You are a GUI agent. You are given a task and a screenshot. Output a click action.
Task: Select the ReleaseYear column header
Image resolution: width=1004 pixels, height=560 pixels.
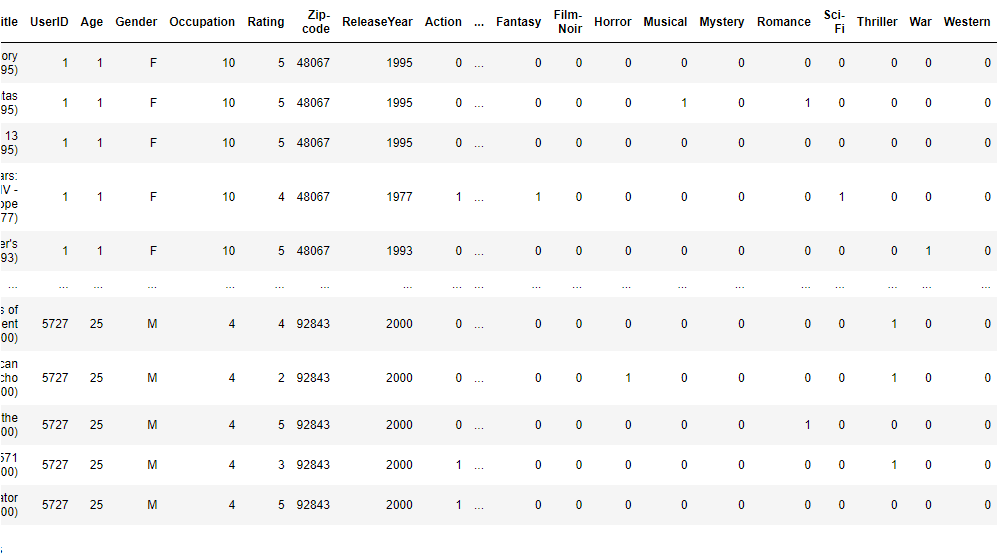(377, 22)
